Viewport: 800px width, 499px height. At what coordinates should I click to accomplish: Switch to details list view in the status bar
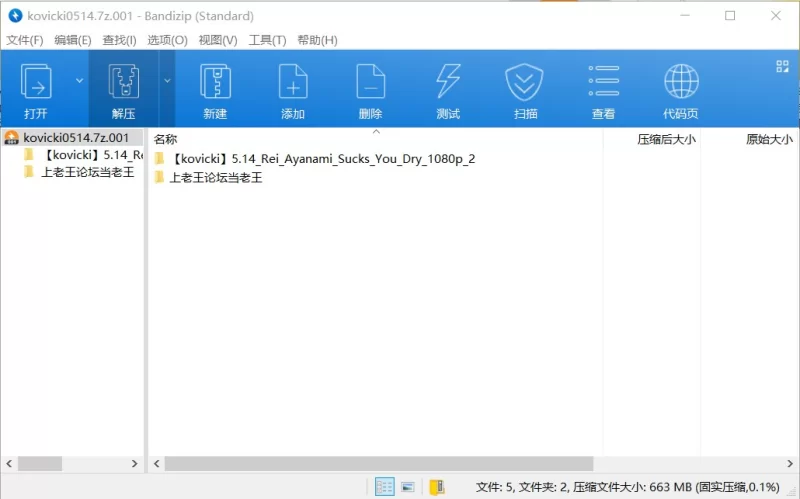tap(384, 487)
